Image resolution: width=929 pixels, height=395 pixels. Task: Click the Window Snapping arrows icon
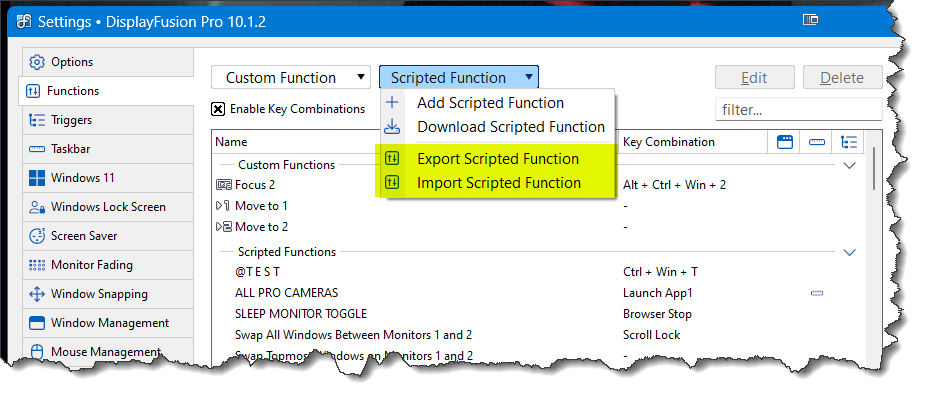click(37, 294)
